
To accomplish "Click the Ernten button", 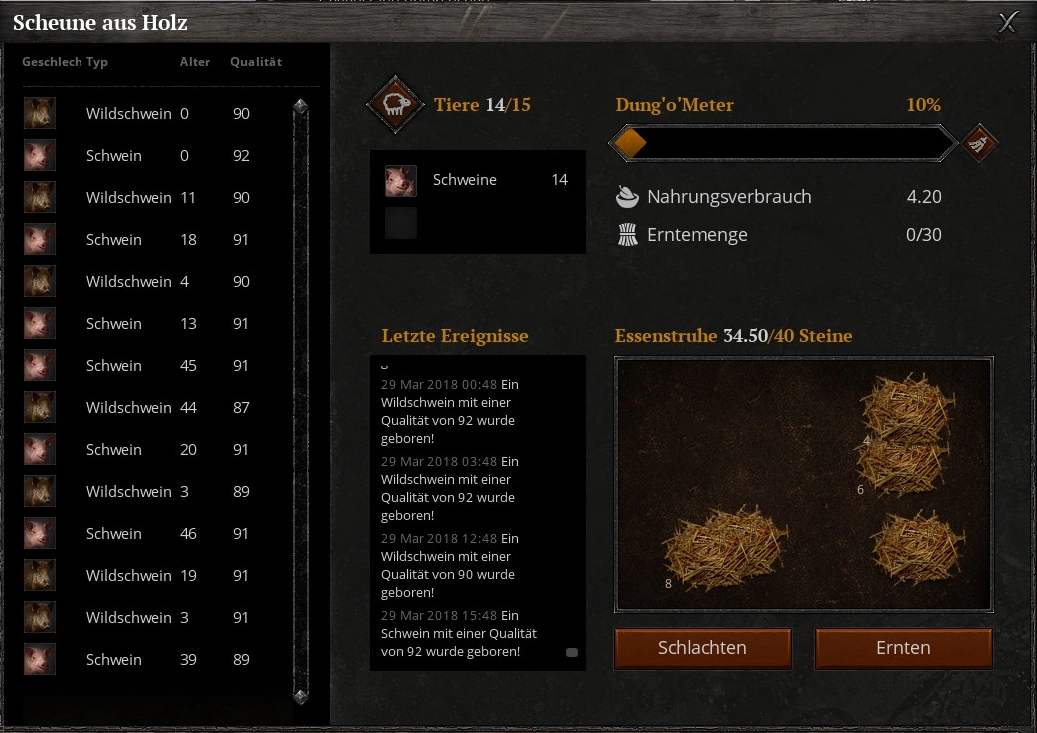I will pos(903,648).
